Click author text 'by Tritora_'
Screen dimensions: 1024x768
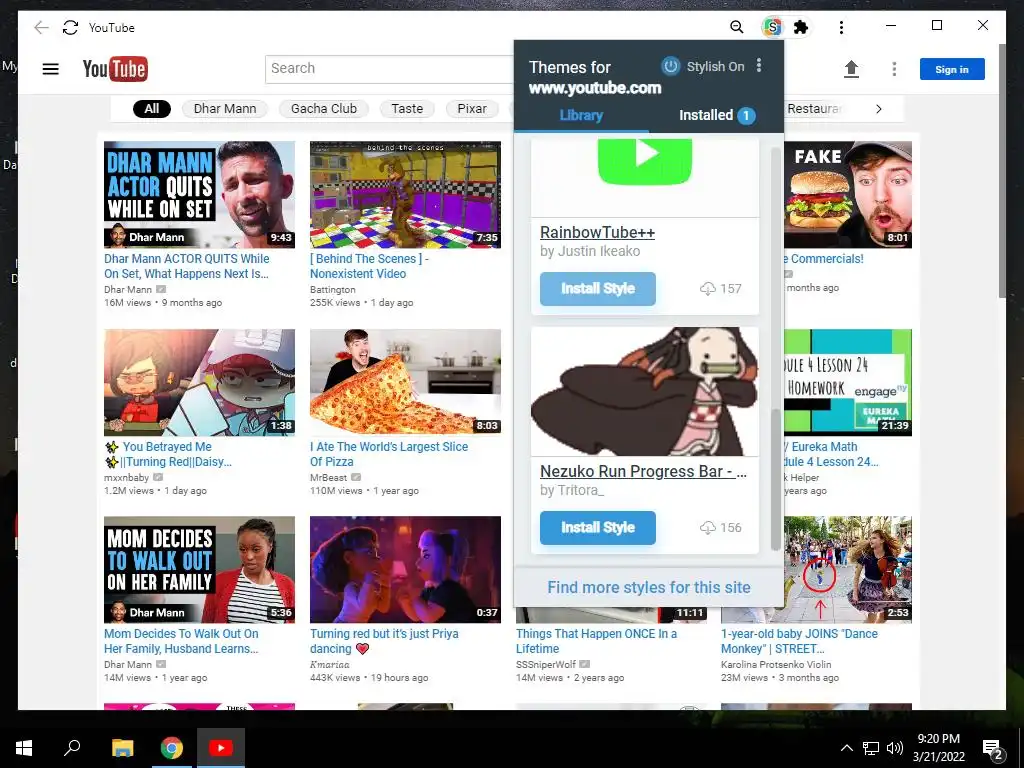pyautogui.click(x=572, y=490)
